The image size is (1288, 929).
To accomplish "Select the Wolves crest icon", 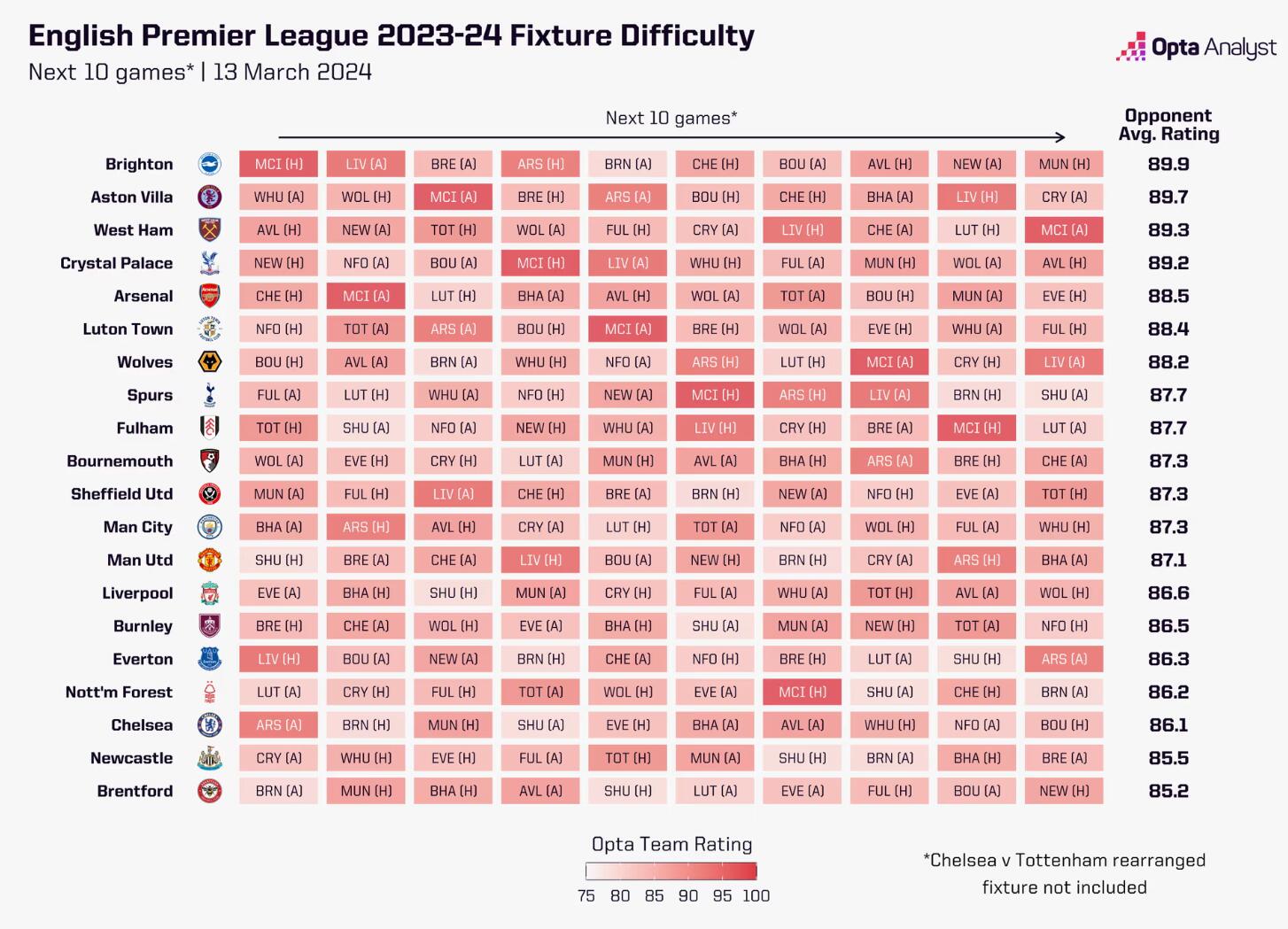I will tap(210, 362).
